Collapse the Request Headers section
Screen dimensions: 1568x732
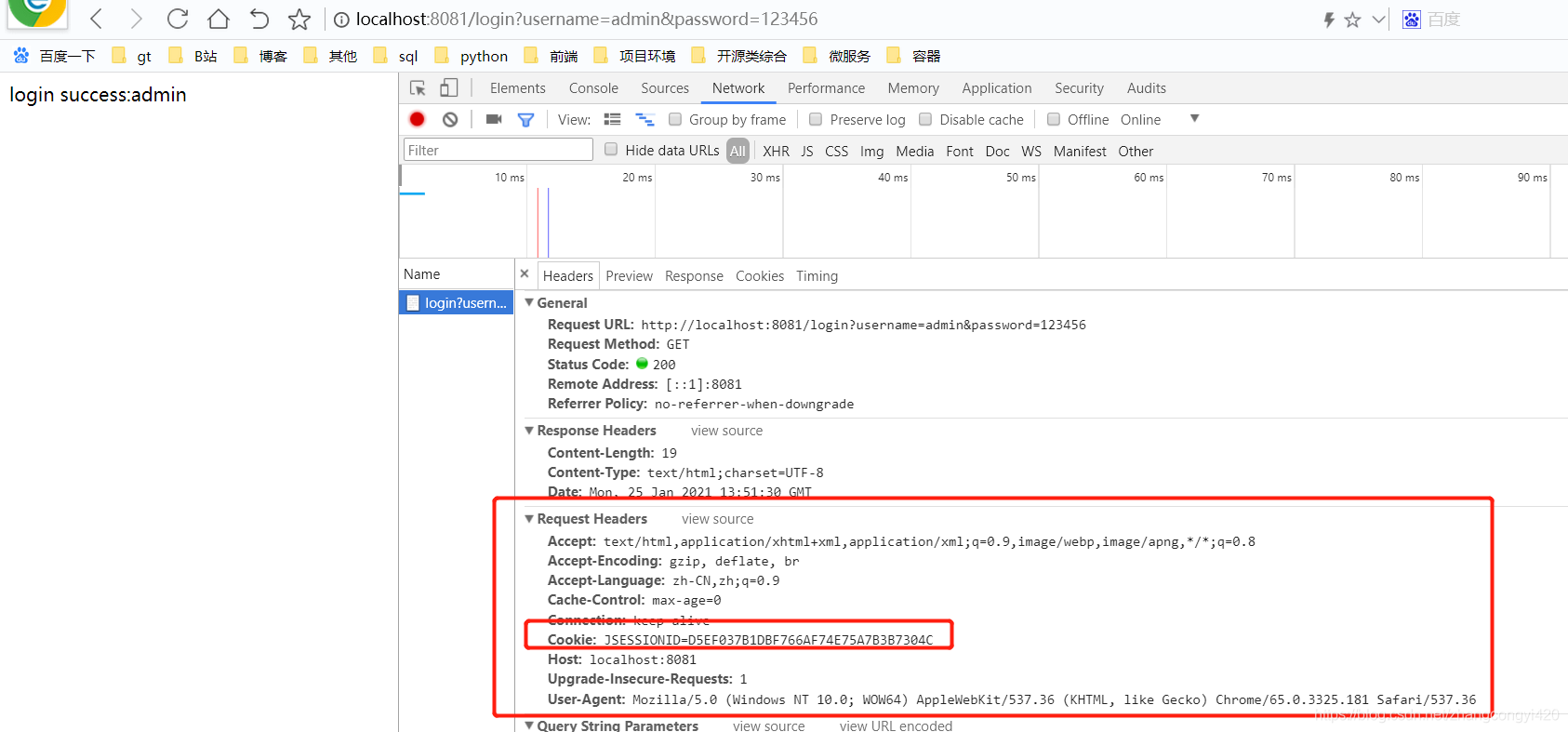(529, 518)
